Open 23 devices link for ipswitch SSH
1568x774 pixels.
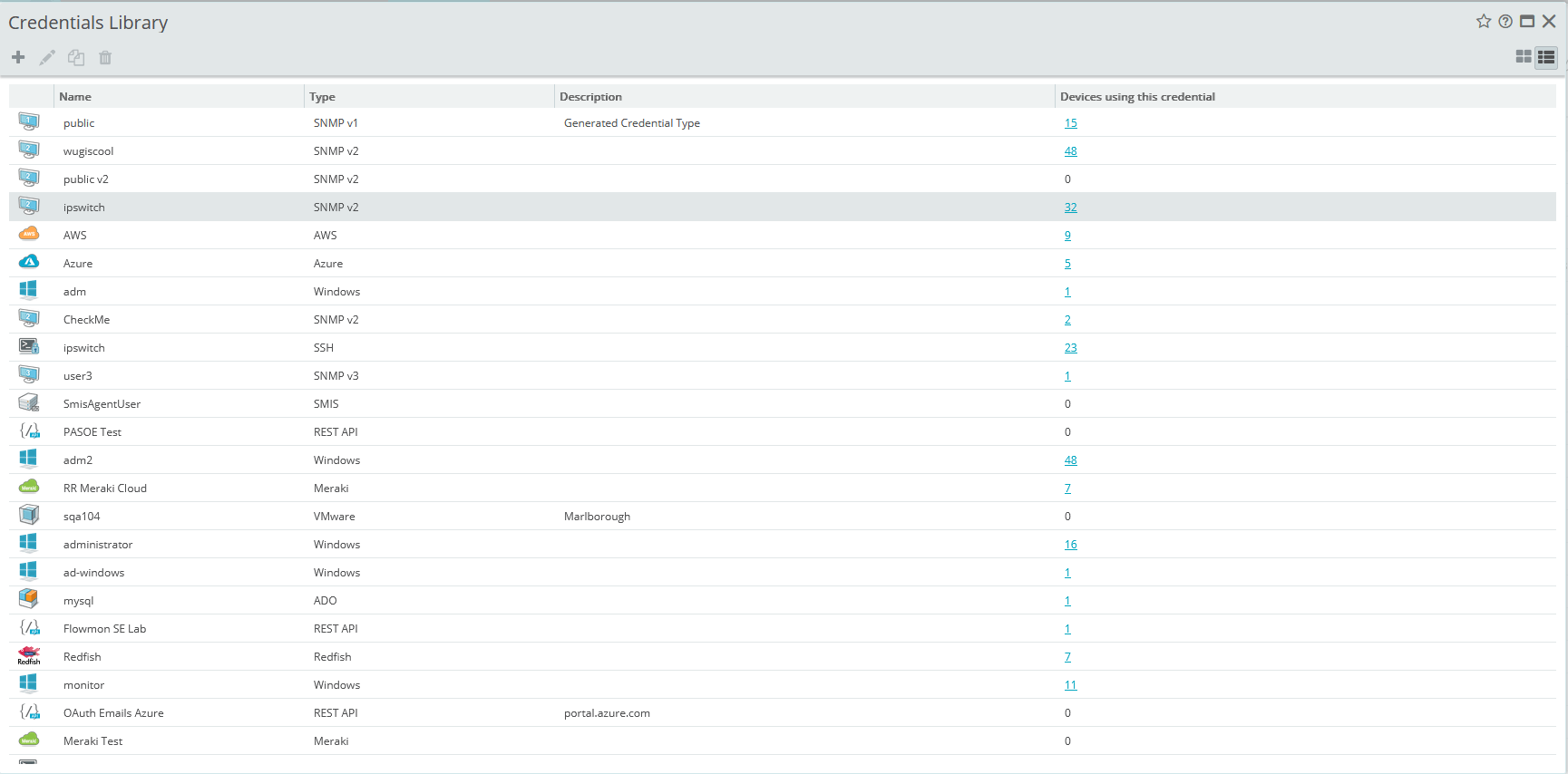pyautogui.click(x=1071, y=348)
